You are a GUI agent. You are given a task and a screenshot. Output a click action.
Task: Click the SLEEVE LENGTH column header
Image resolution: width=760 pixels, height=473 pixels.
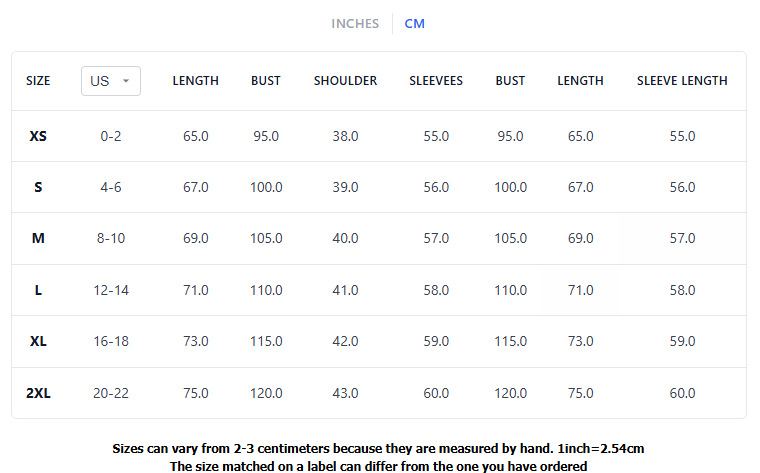point(682,81)
